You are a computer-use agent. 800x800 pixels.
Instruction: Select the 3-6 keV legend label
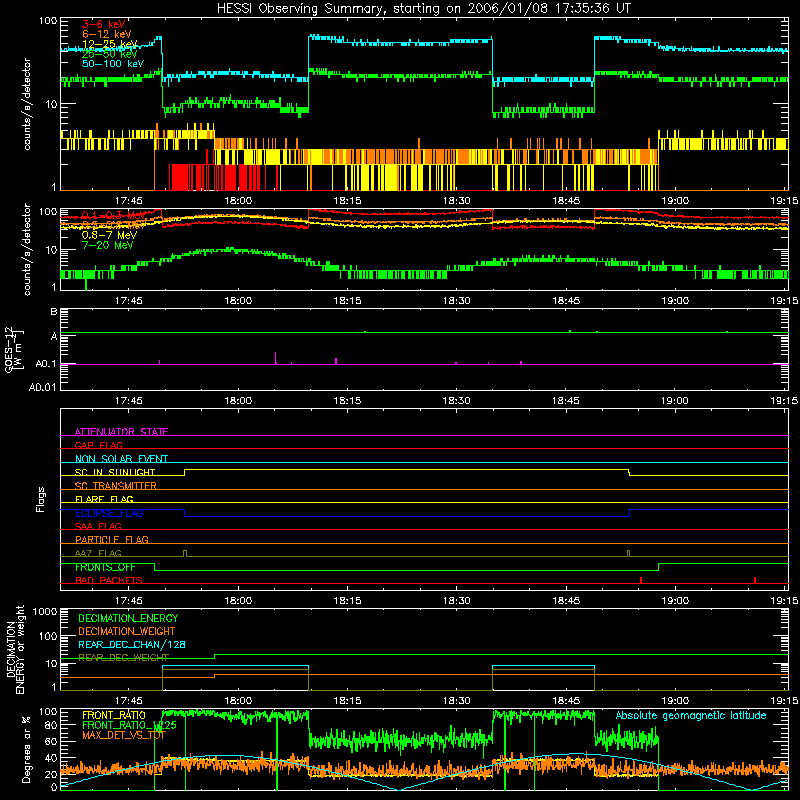(104, 24)
